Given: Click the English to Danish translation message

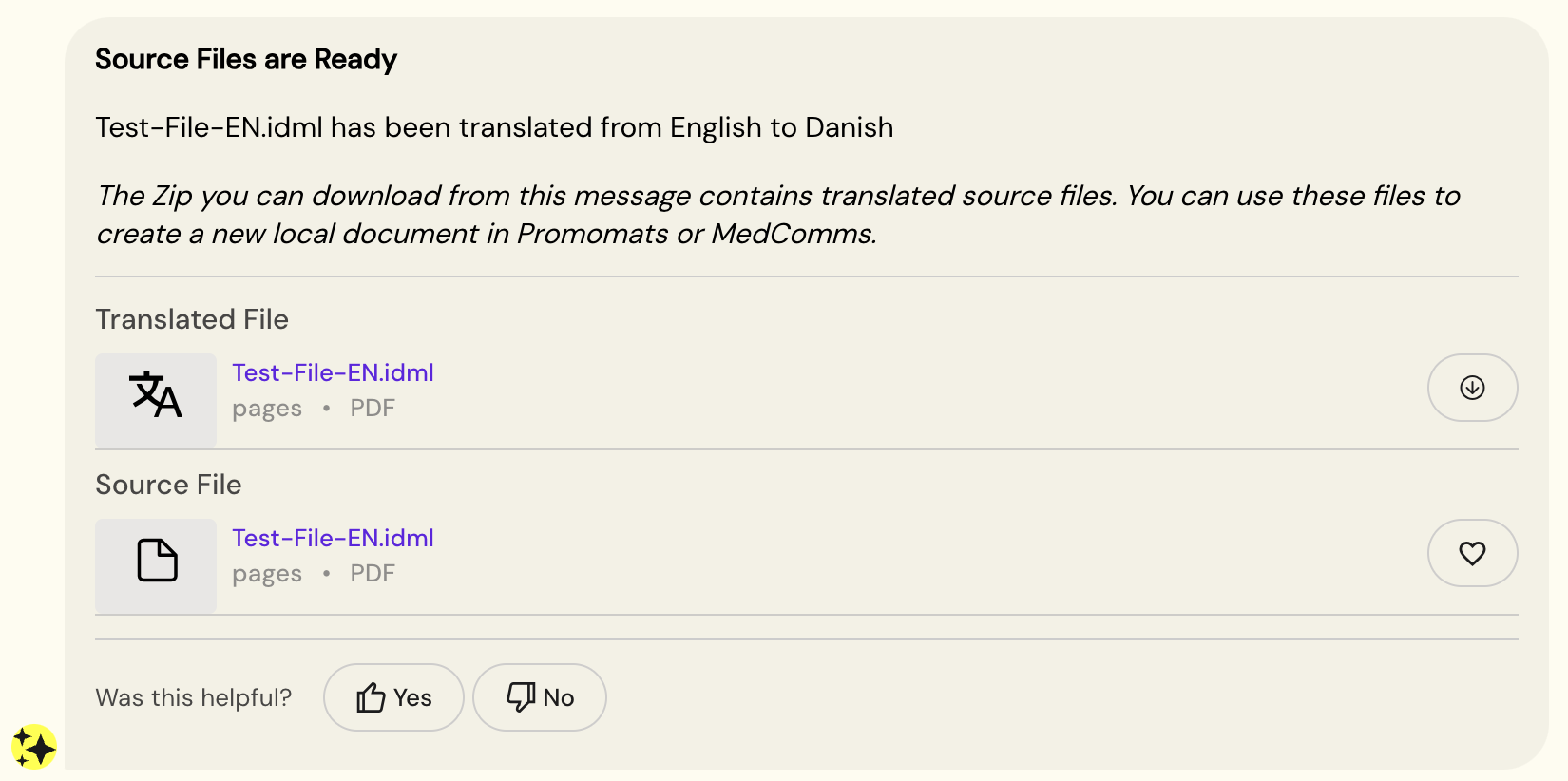Looking at the screenshot, I should click(x=494, y=127).
